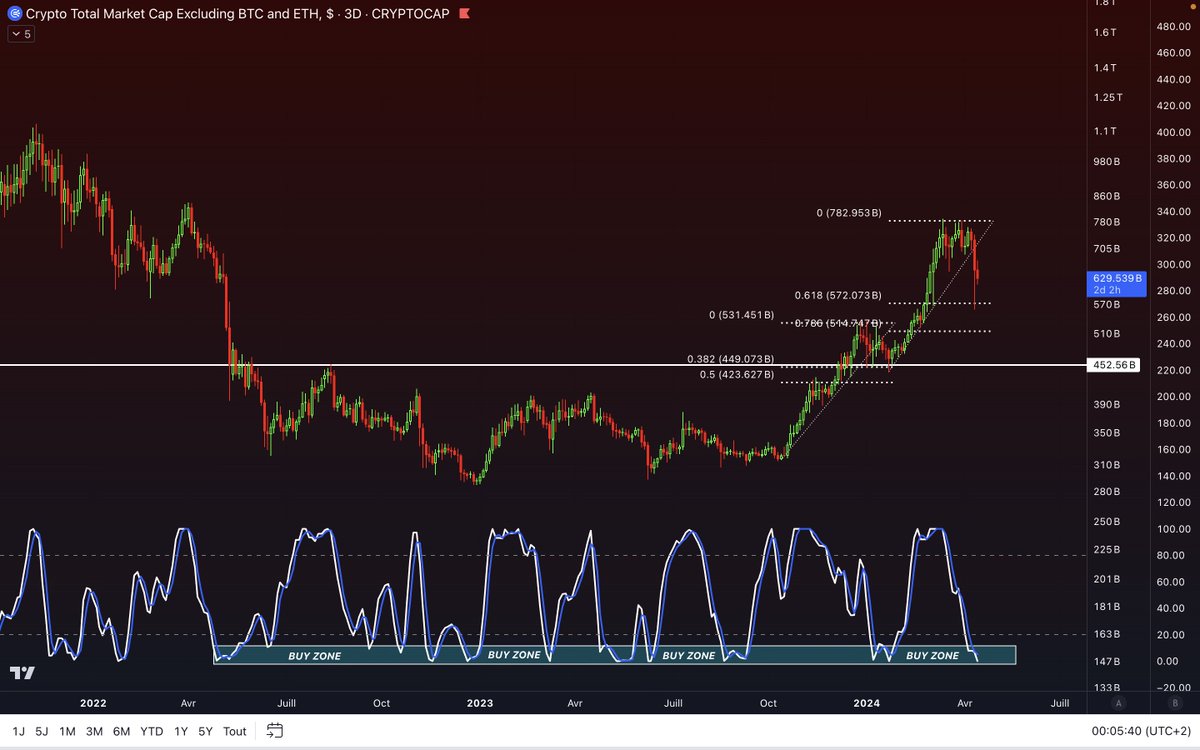1200x750 pixels.
Task: Click the Fibonacci label 0 (531.451 B)
Action: (741, 315)
